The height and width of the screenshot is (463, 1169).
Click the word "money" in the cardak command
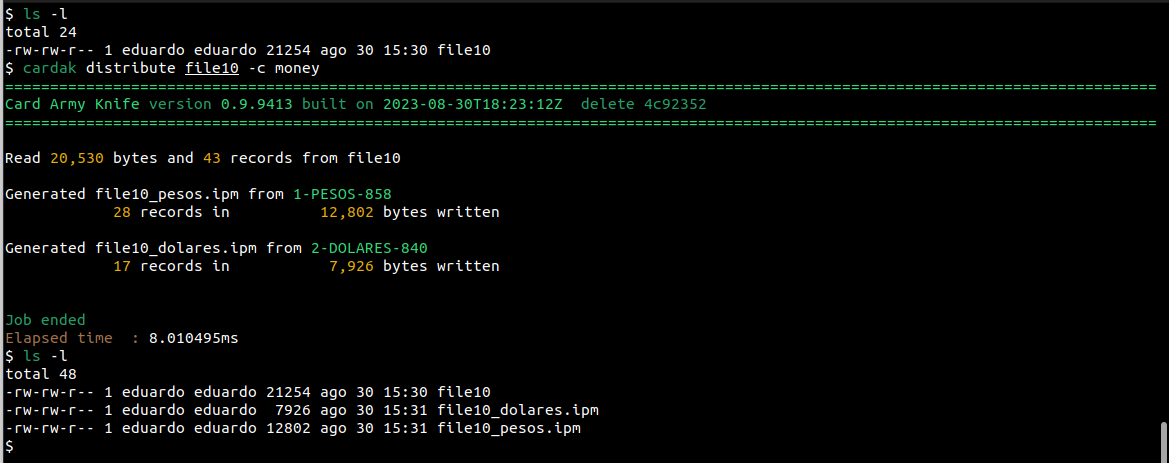(297, 68)
